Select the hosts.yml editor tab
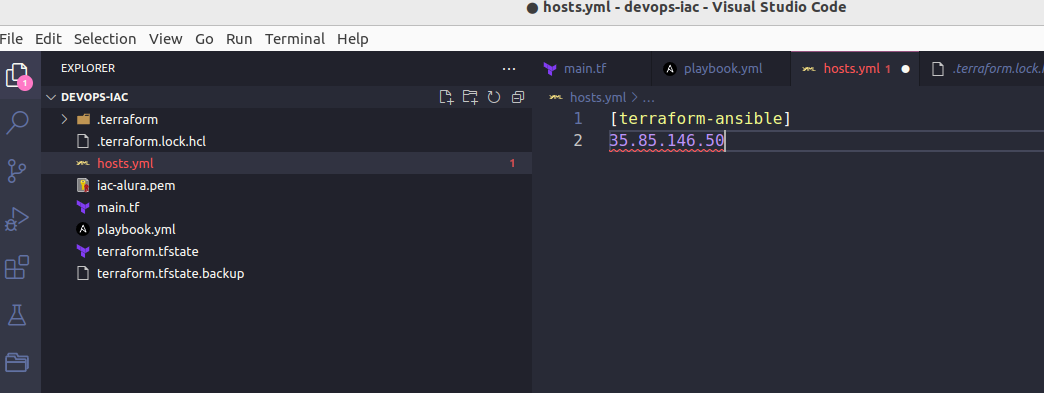The image size is (1044, 393). click(x=855, y=69)
